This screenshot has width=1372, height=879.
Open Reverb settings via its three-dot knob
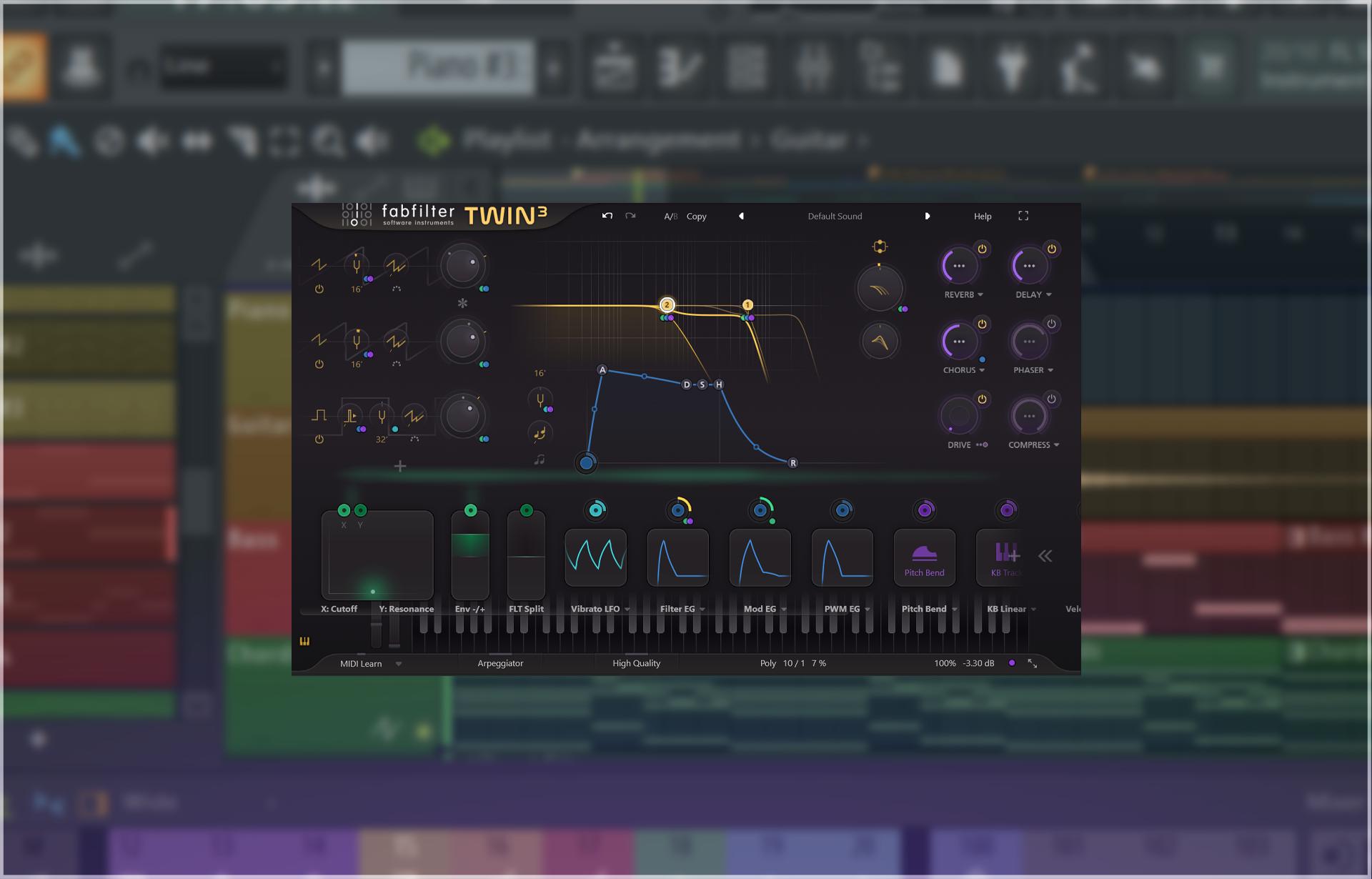click(959, 266)
